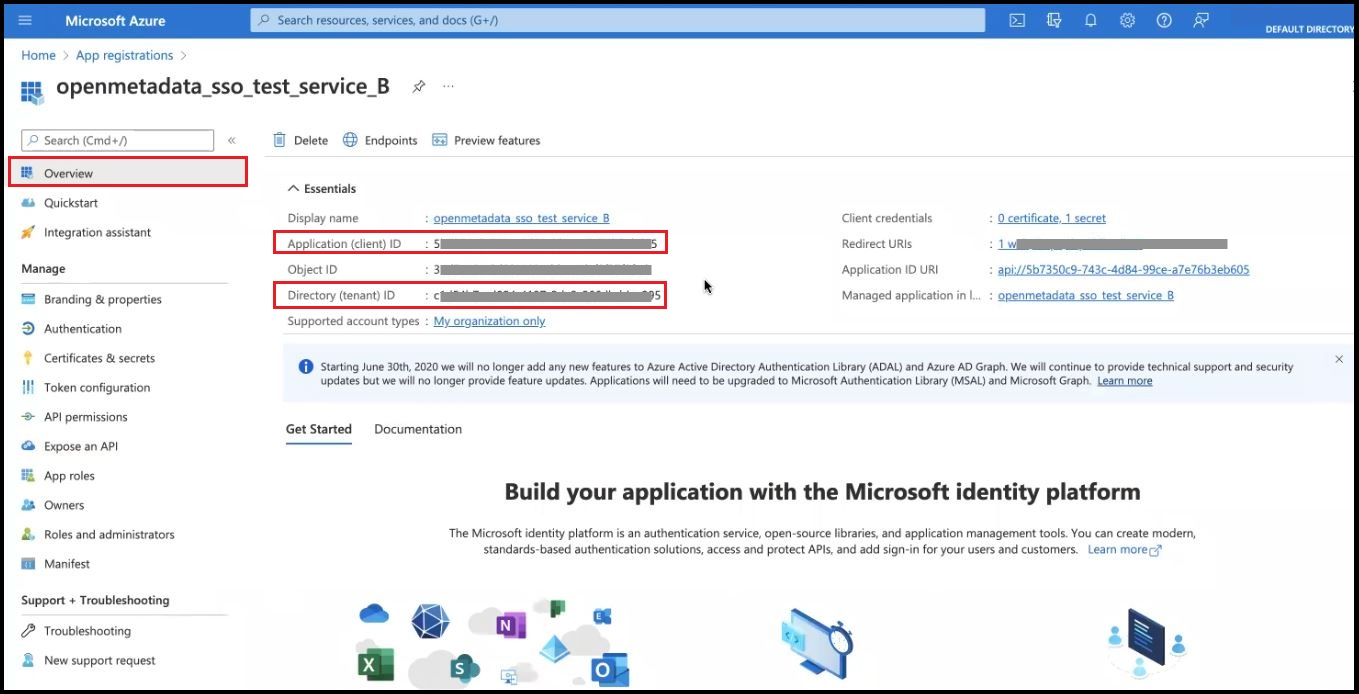Switch to the Documentation tab
The height and width of the screenshot is (694, 1359).
pos(418,429)
